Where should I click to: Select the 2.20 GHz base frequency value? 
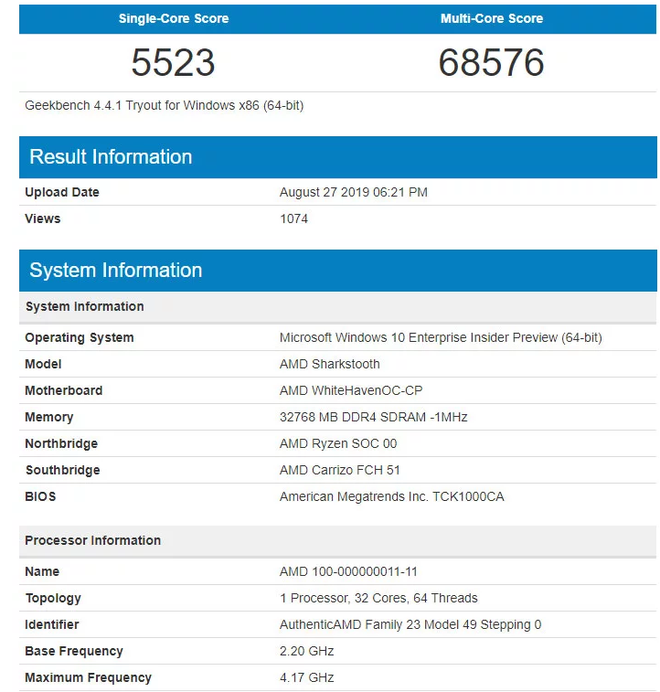coord(306,651)
